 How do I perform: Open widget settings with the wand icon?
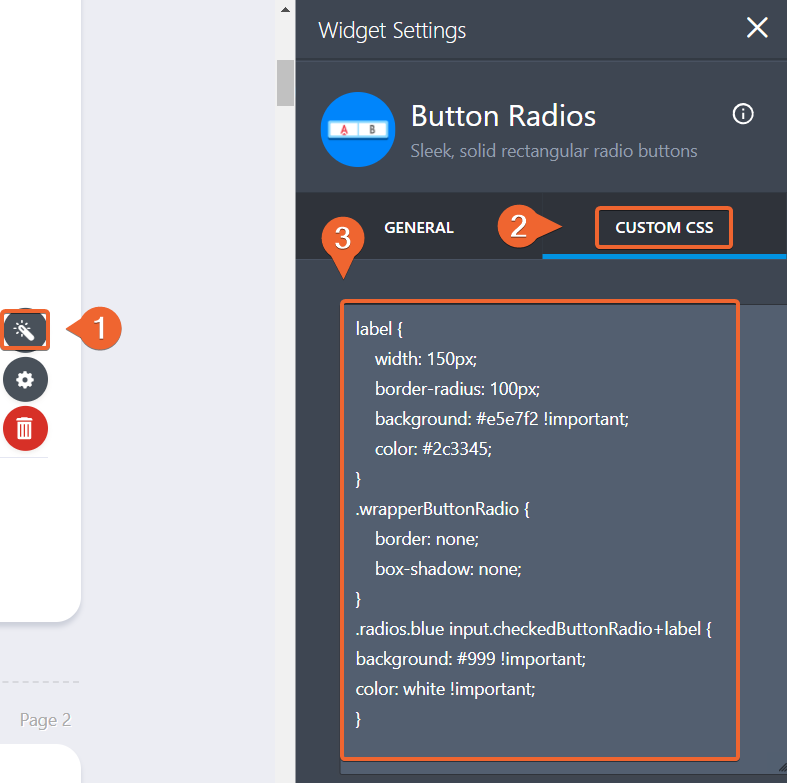[x=25, y=330]
